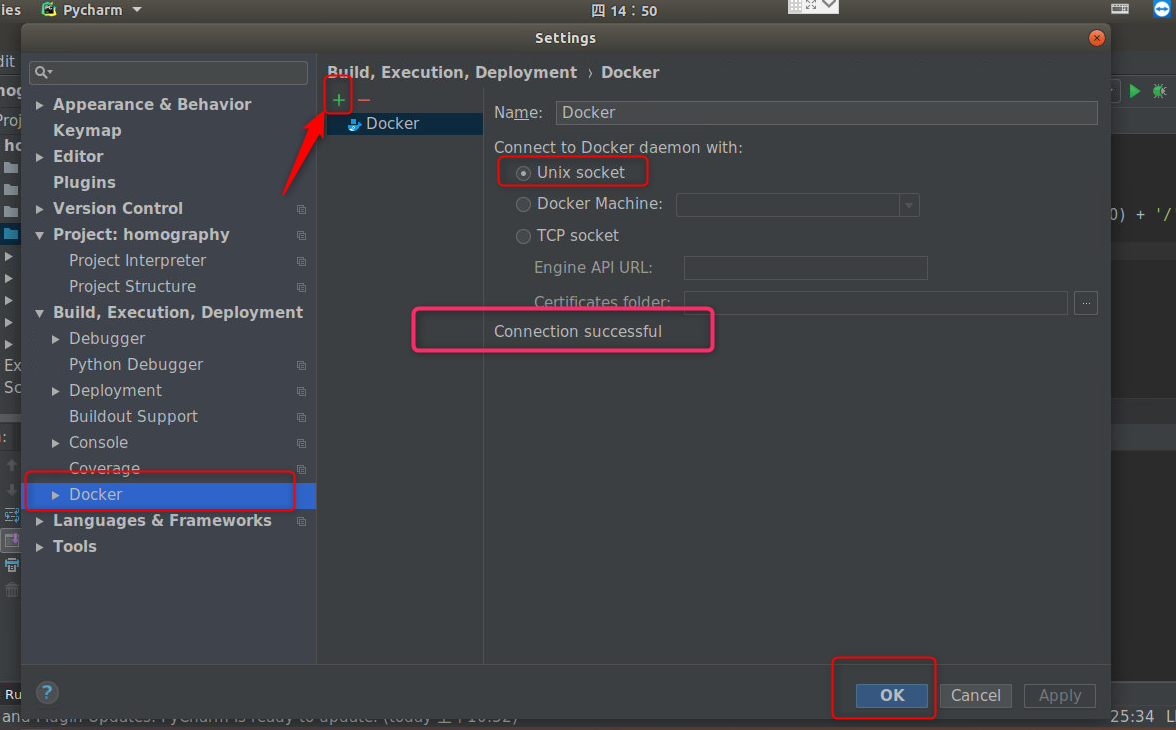Expand Appearance & Behavior section
This screenshot has height=730, width=1176.
pyautogui.click(x=39, y=105)
